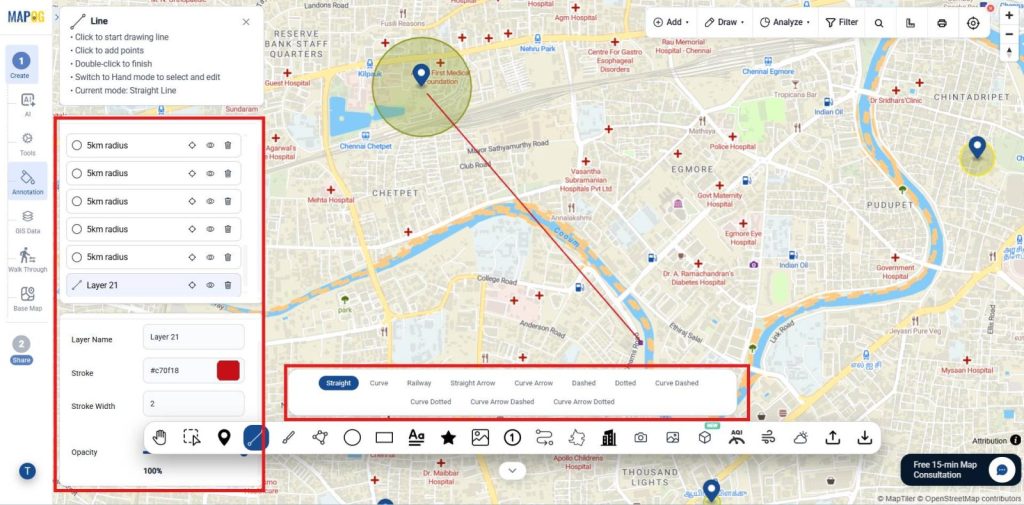The width and height of the screenshot is (1024, 505).
Task: Choose Curve Arrow Dashed mode
Action: pyautogui.click(x=502, y=402)
